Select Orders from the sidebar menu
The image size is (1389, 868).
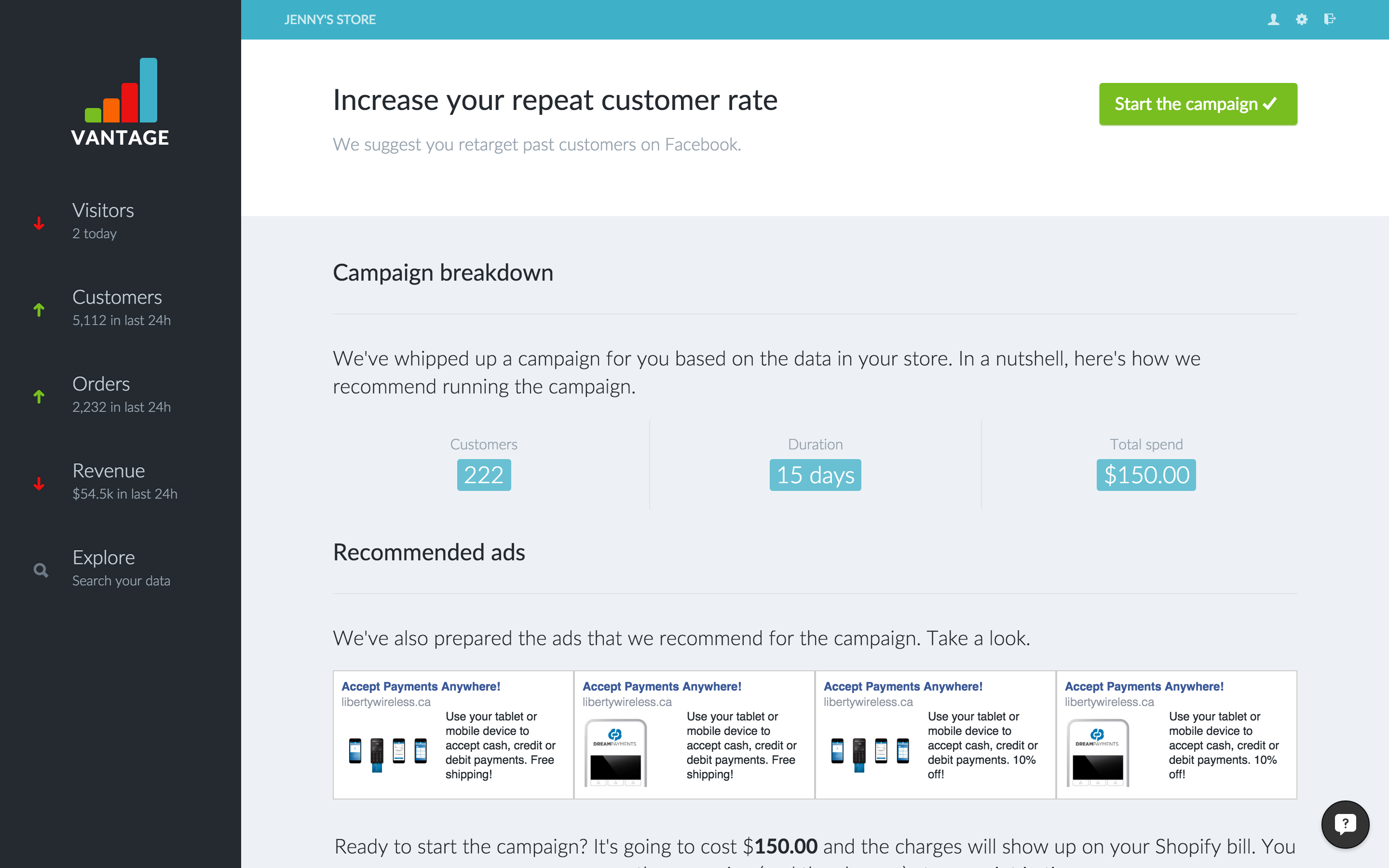(x=101, y=385)
